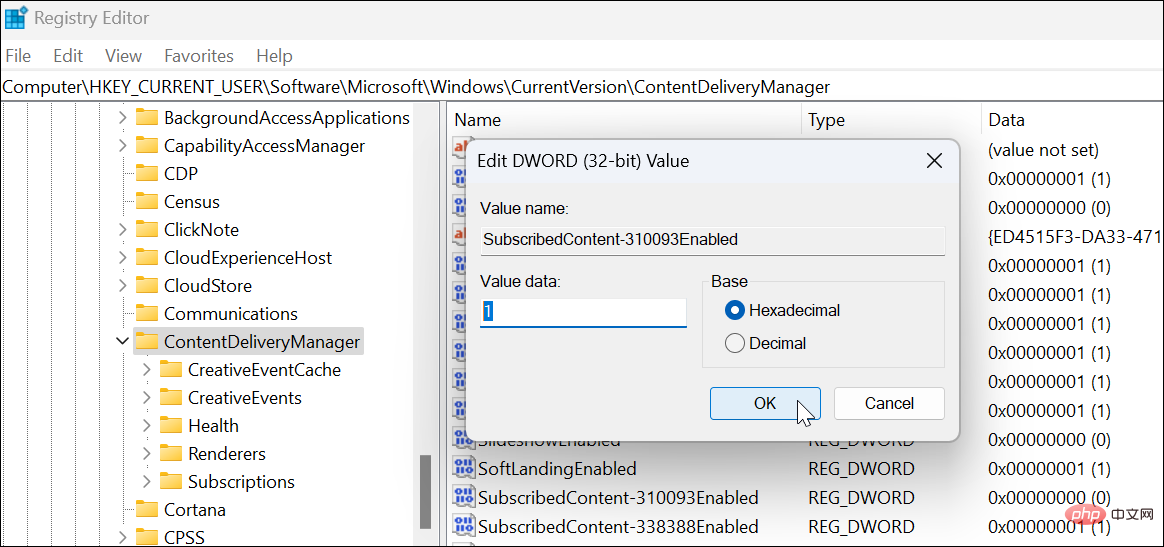The image size is (1164, 547).
Task: Select the Decimal base option
Action: pos(735,343)
